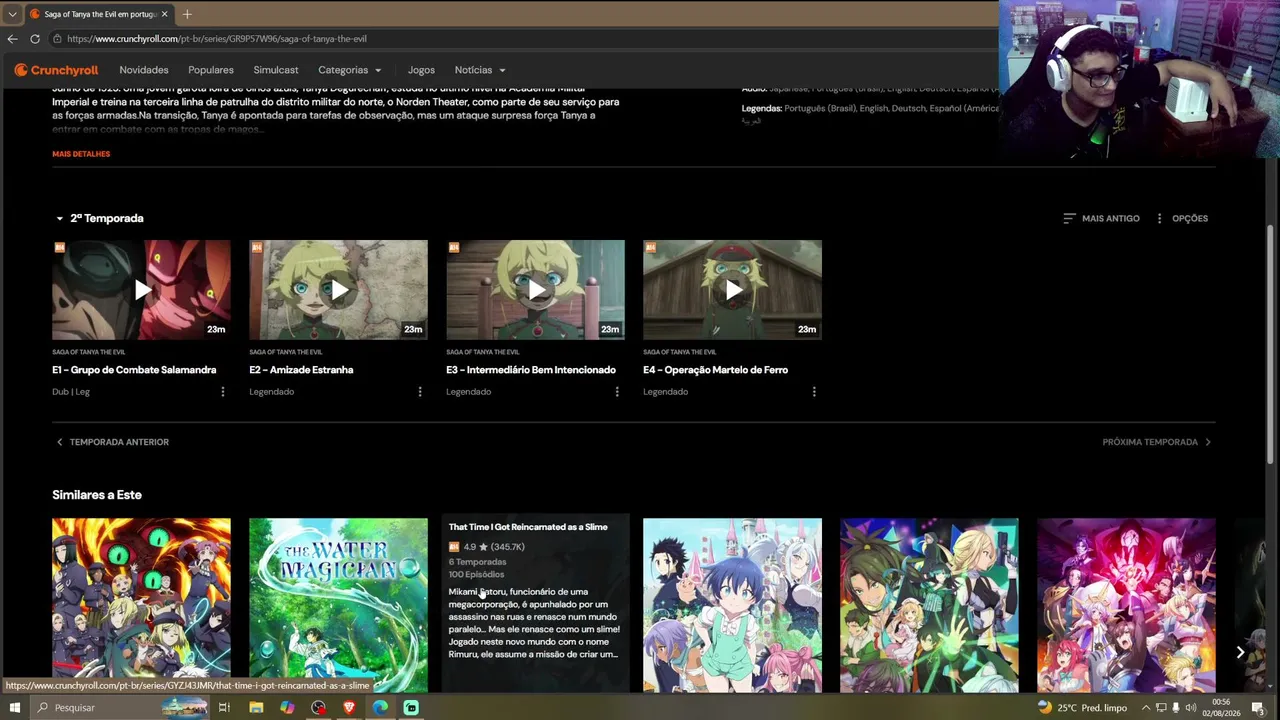
Task: Open the E4 - Operação Martelo de Ferro title
Action: coord(716,370)
